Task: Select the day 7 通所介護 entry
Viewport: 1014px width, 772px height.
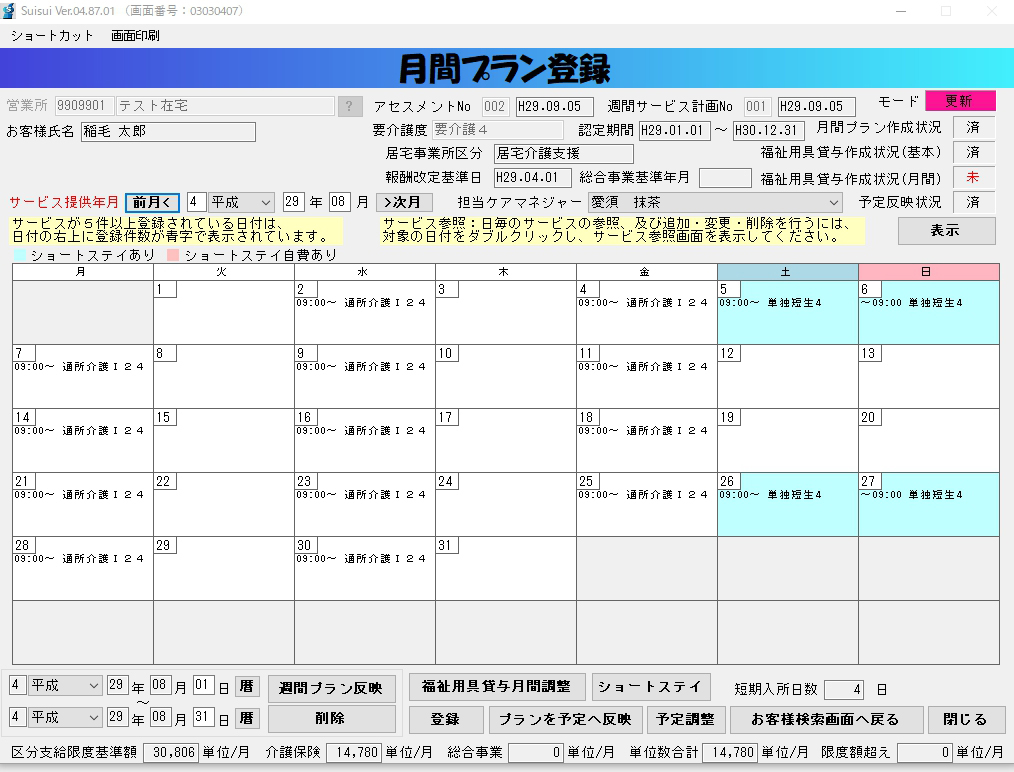Action: coord(80,367)
